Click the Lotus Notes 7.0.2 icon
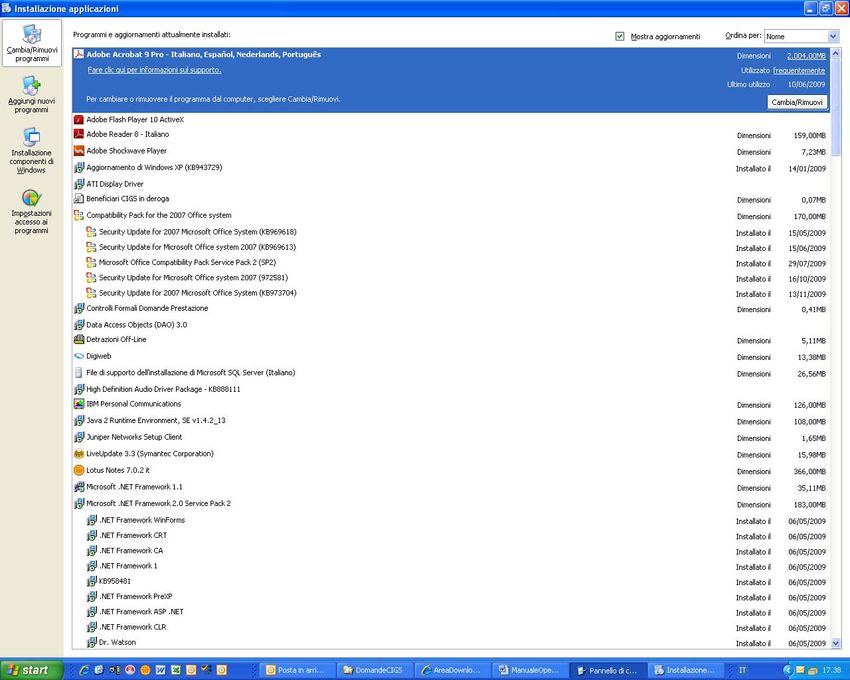Image resolution: width=850 pixels, height=680 pixels. click(x=79, y=470)
